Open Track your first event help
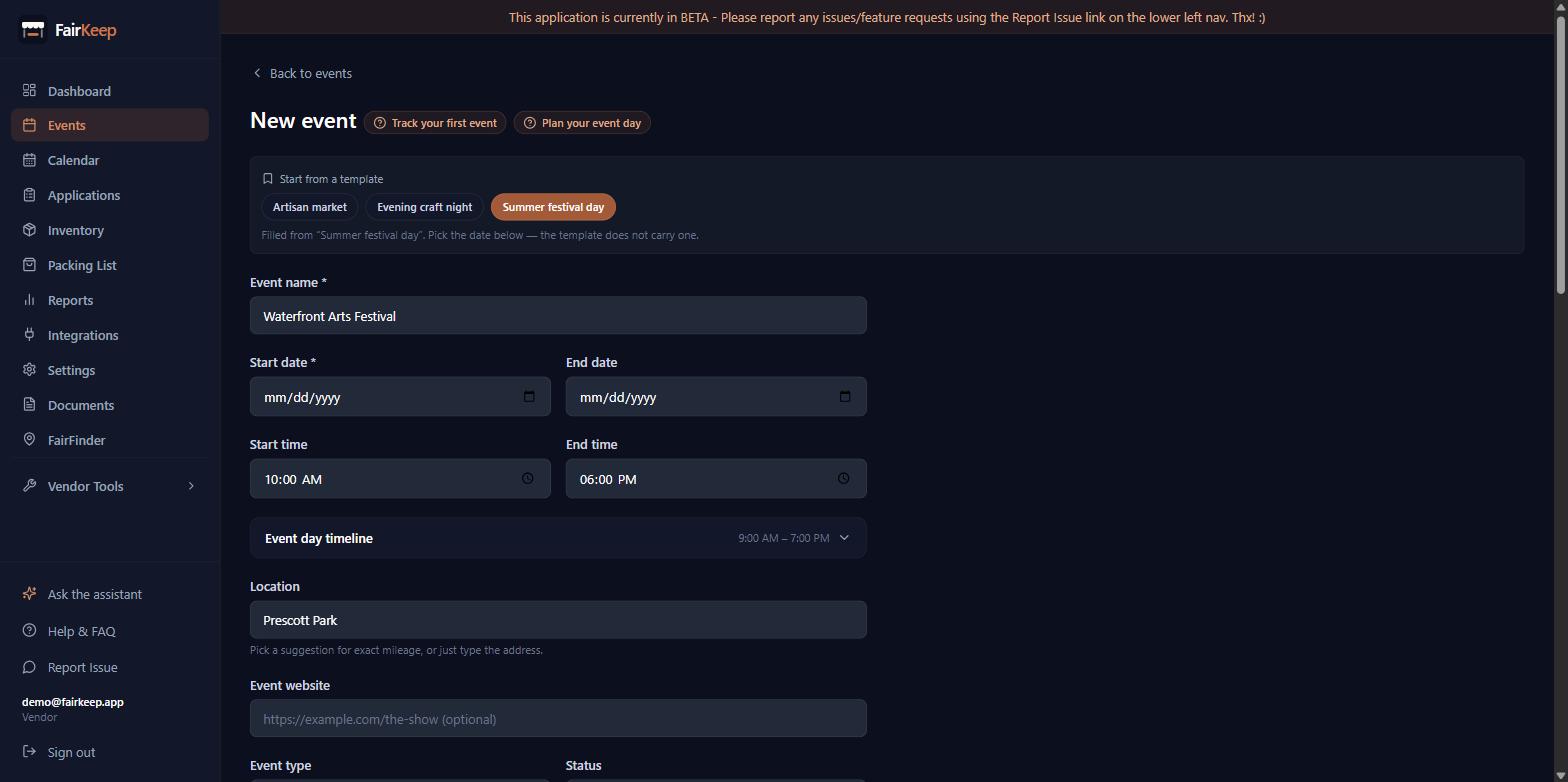Viewport: 1568px width, 782px height. pyautogui.click(x=435, y=123)
